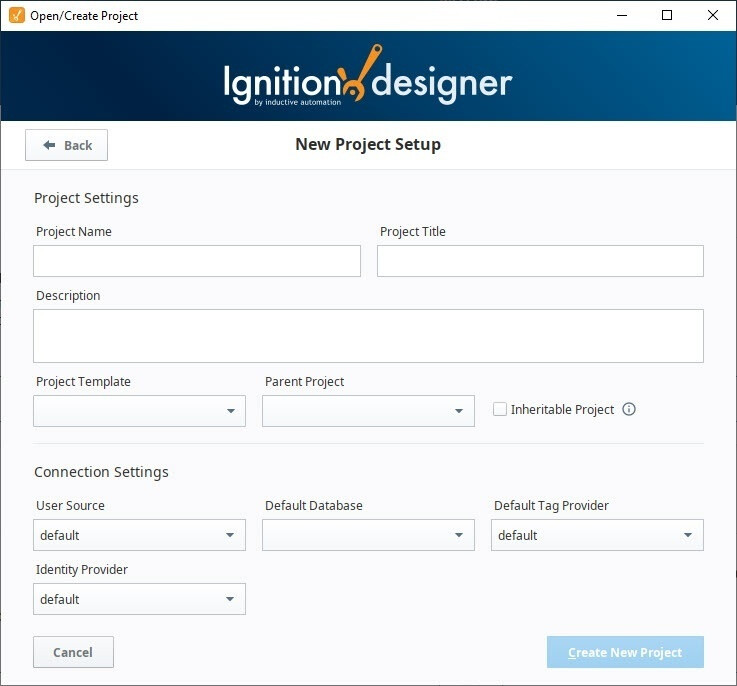Click the info icon beside Inheritable Project
The height and width of the screenshot is (686, 737).
click(x=628, y=409)
